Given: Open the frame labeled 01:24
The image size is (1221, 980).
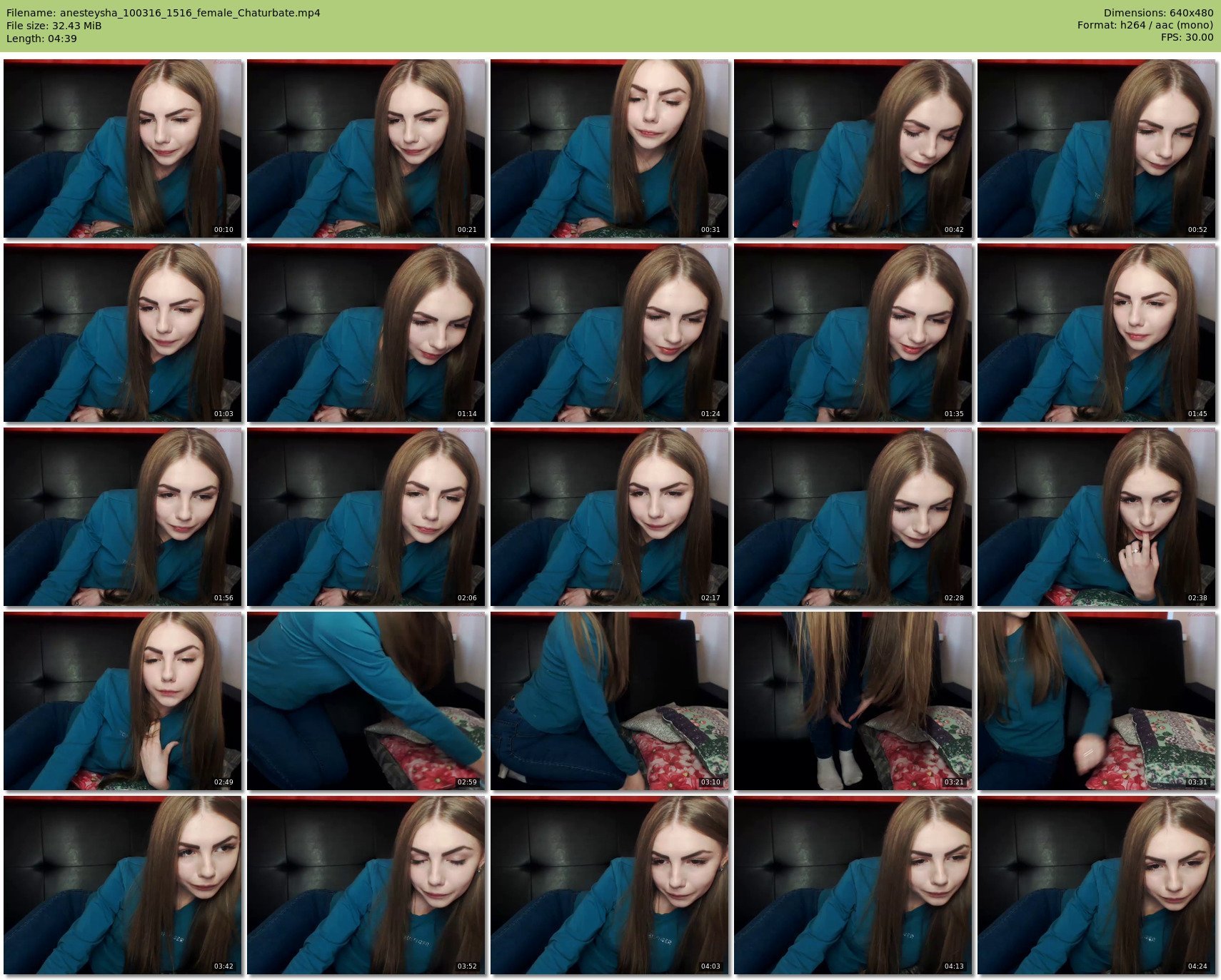Looking at the screenshot, I should click(x=610, y=333).
